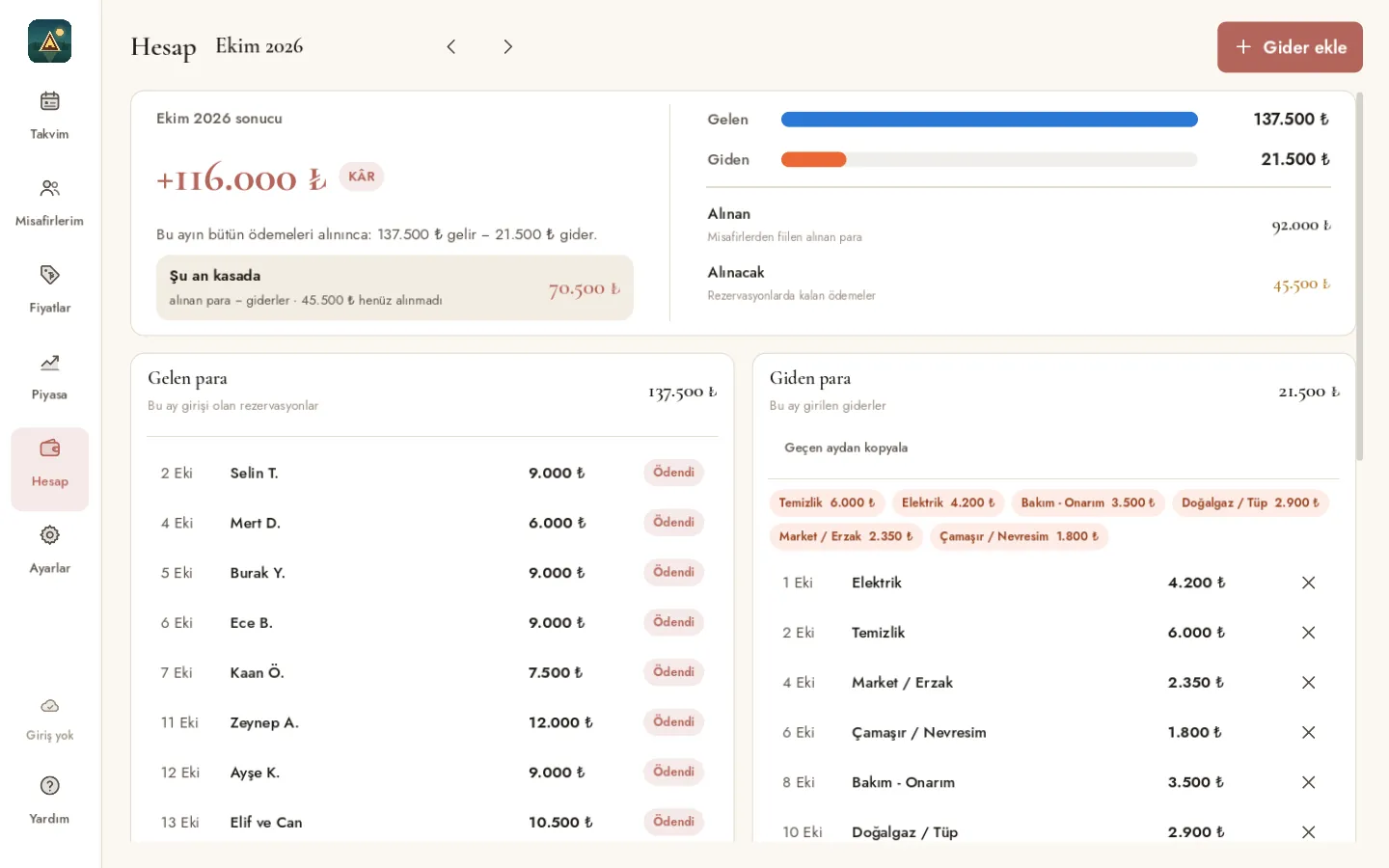This screenshot has width=1389, height=868.
Task: Add the Doğalgaz / Tüp 2.900 ₺ chip
Action: (x=1250, y=502)
